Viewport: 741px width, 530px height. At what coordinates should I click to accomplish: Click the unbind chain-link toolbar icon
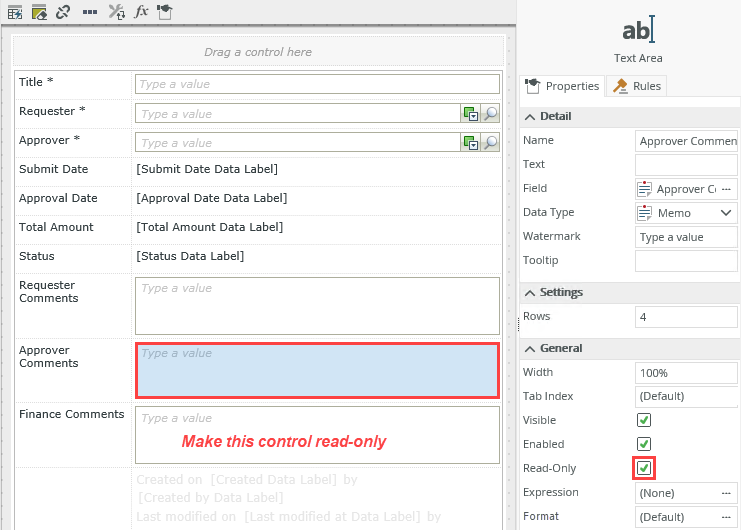[63, 12]
